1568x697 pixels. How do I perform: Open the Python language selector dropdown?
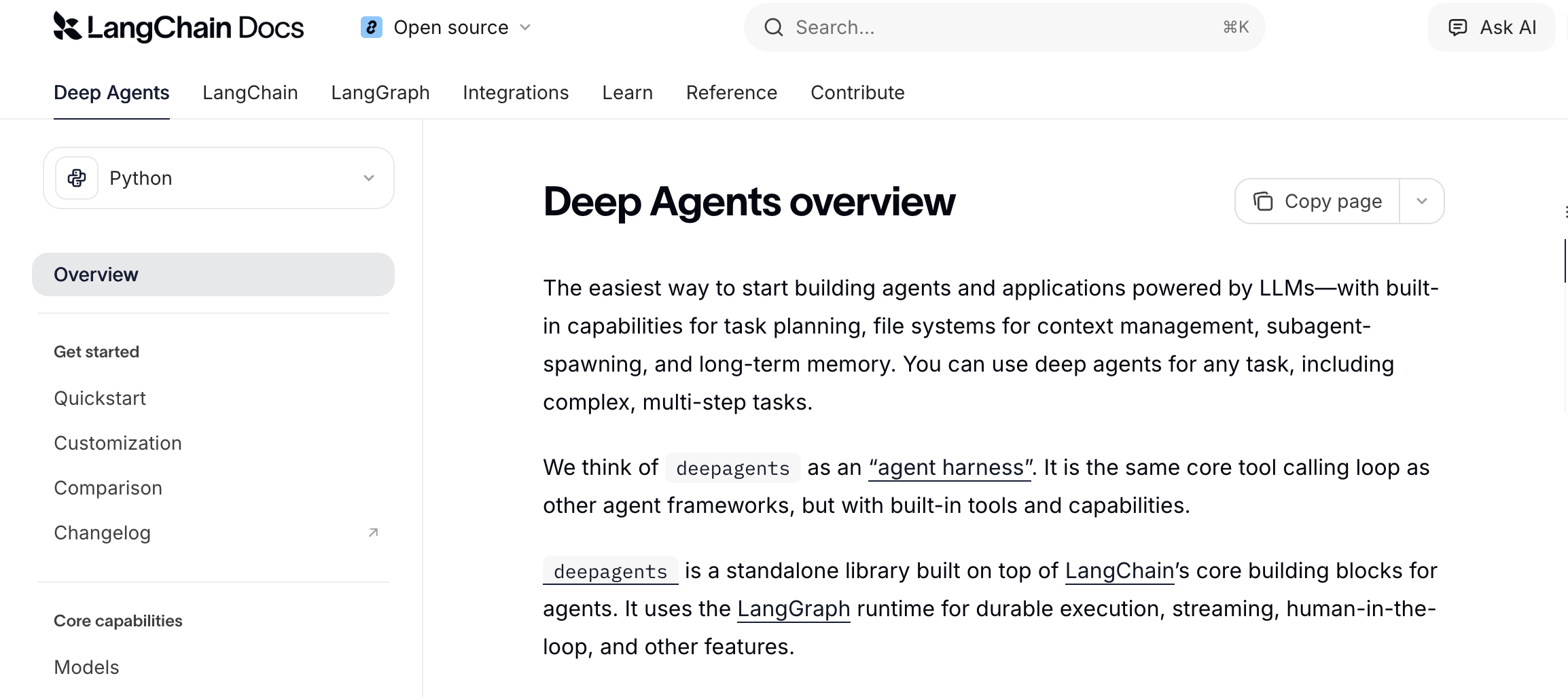click(369, 177)
